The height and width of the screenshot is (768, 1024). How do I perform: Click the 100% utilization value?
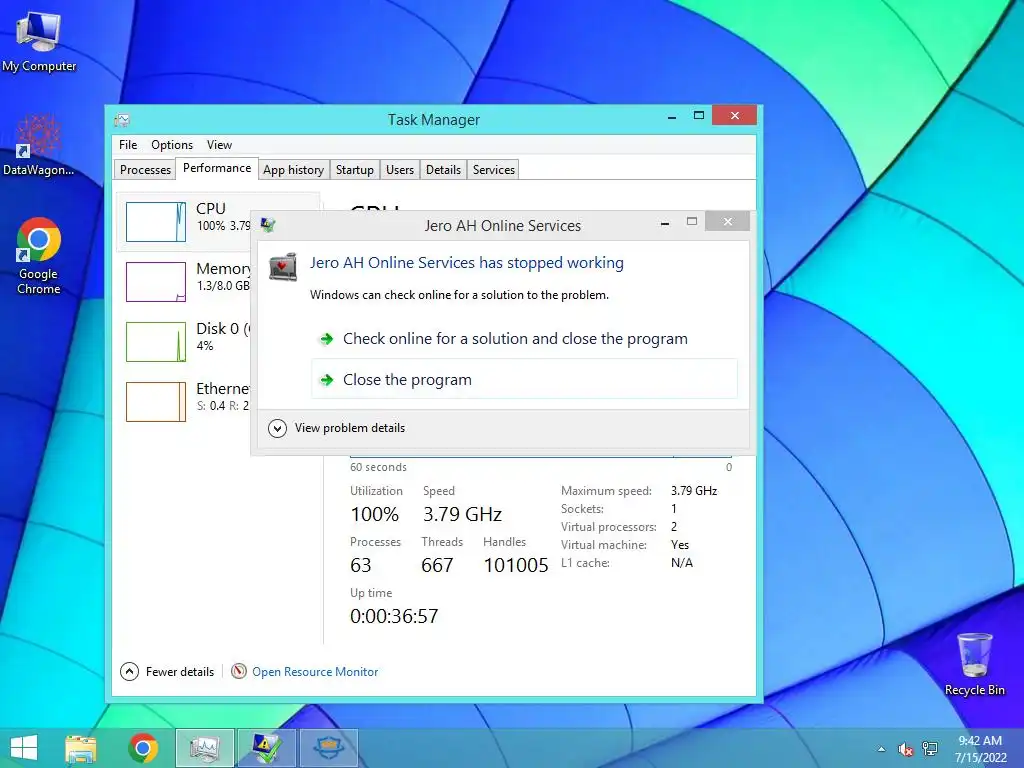coord(374,514)
